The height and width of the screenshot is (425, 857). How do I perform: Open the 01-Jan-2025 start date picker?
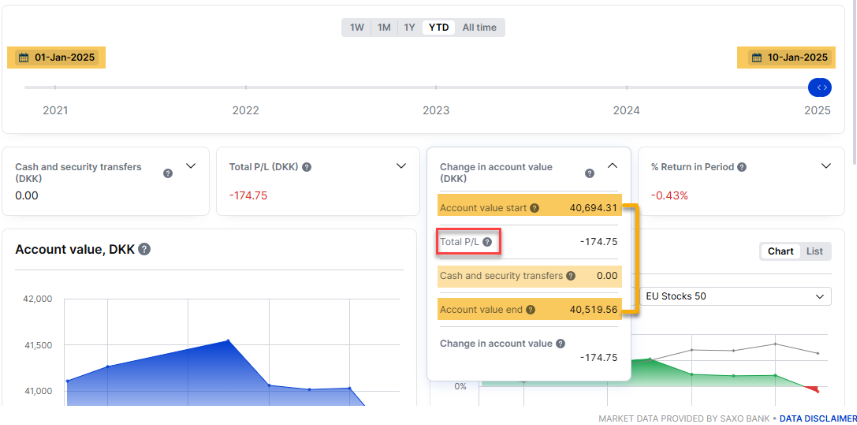(57, 58)
